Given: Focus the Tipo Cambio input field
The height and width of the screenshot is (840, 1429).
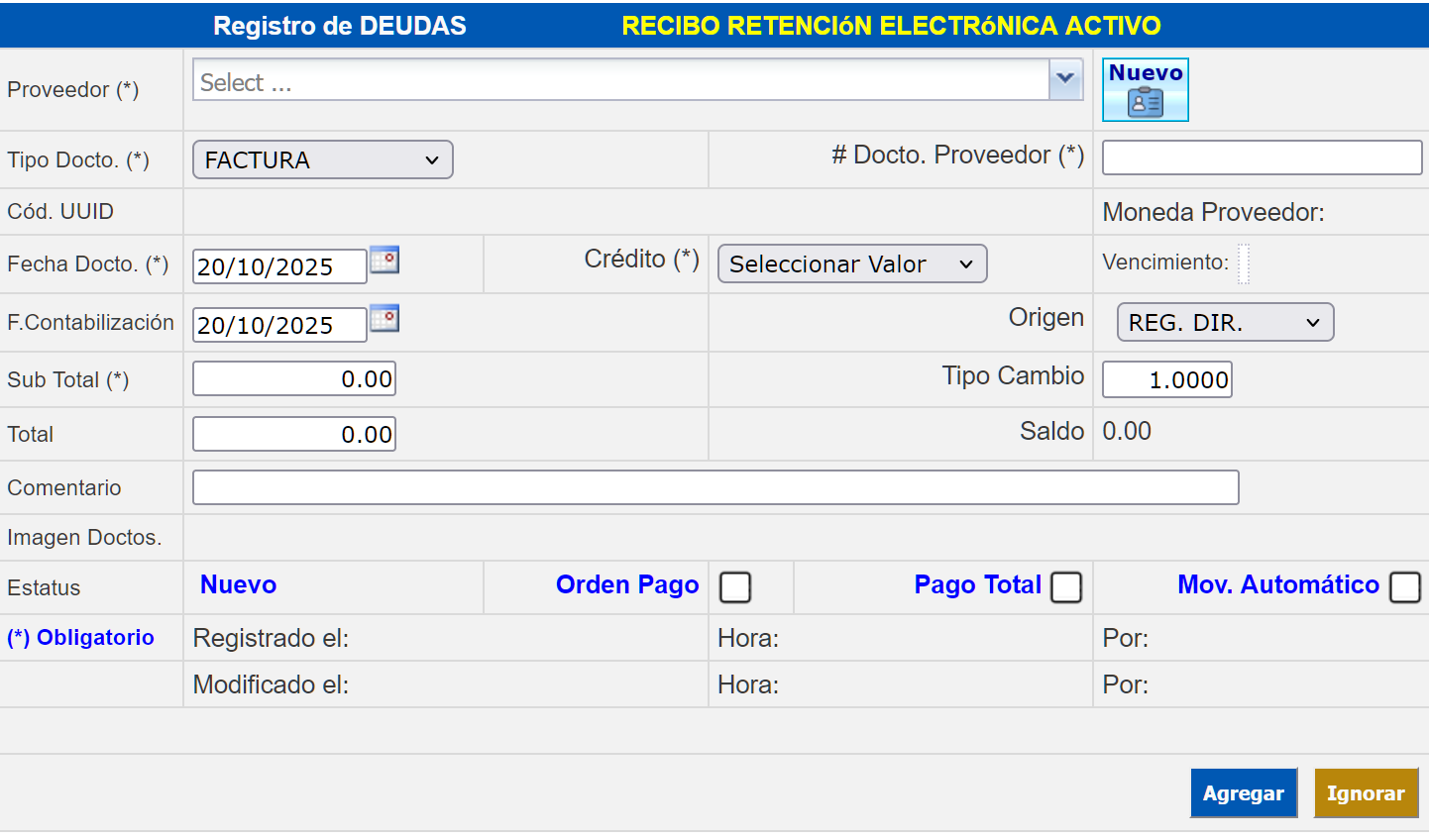Looking at the screenshot, I should [x=1166, y=379].
